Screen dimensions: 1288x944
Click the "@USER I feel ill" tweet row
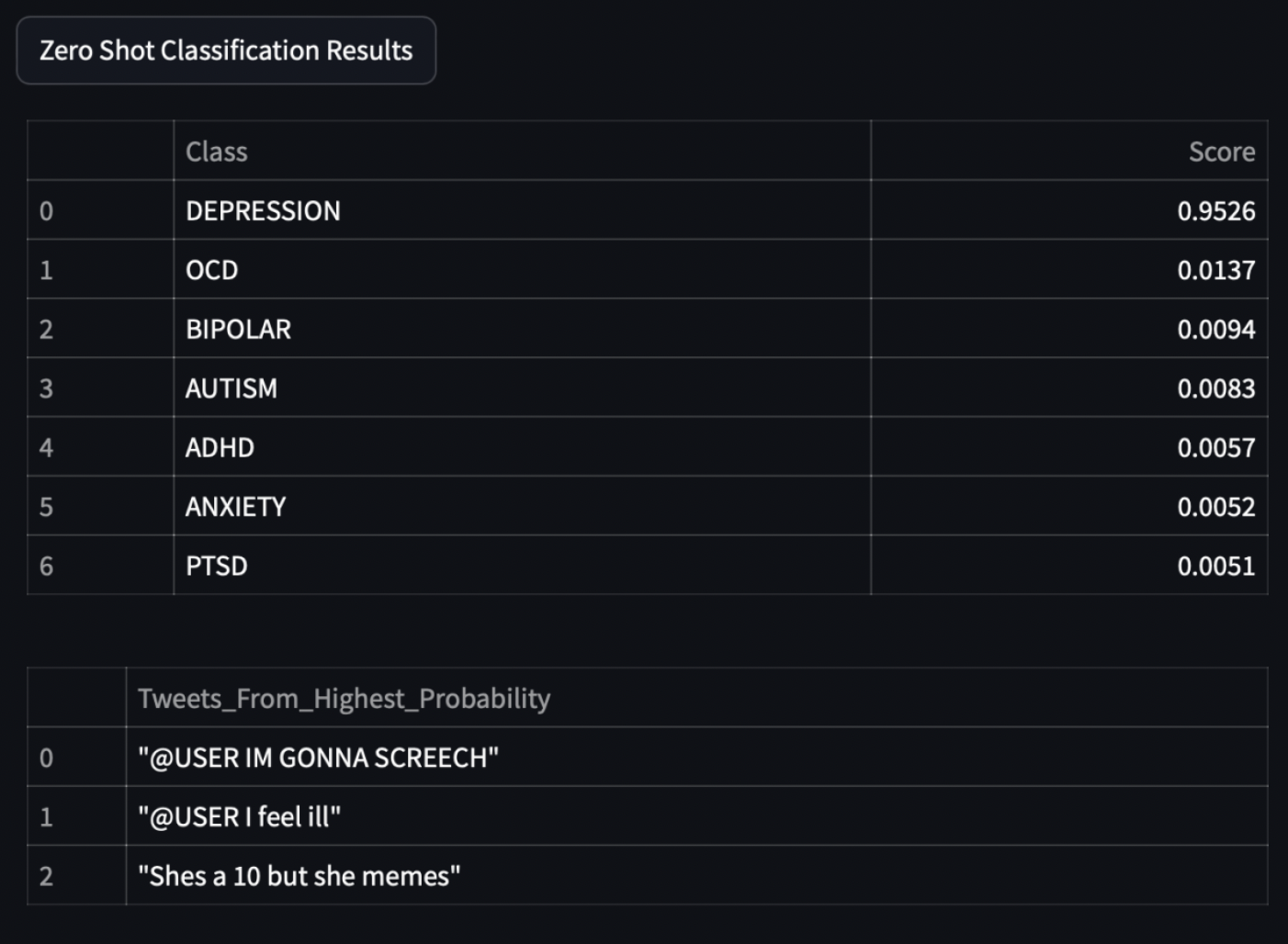pyautogui.click(x=240, y=816)
